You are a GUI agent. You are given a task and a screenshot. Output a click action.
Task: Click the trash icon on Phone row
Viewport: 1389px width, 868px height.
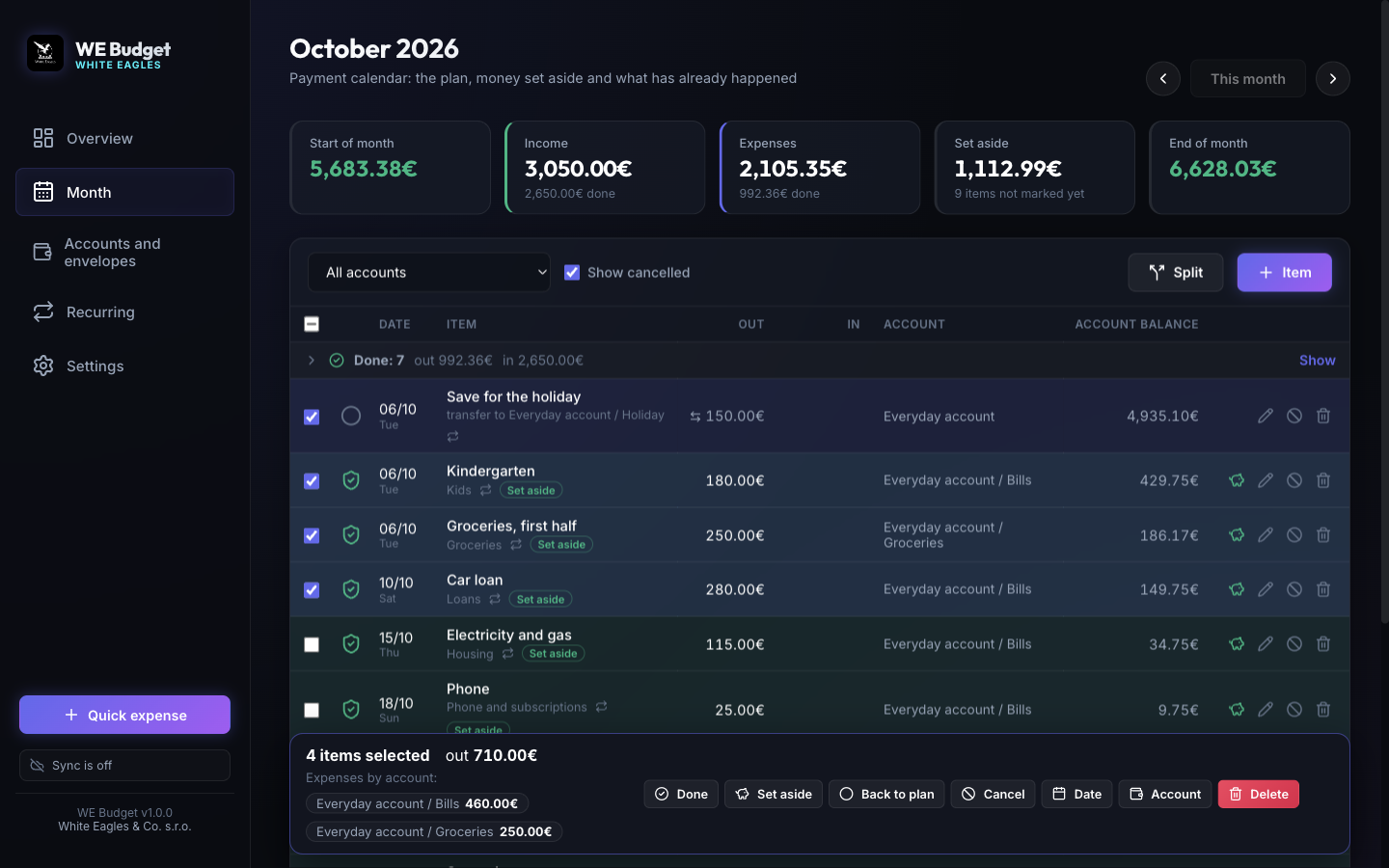coord(1323,709)
